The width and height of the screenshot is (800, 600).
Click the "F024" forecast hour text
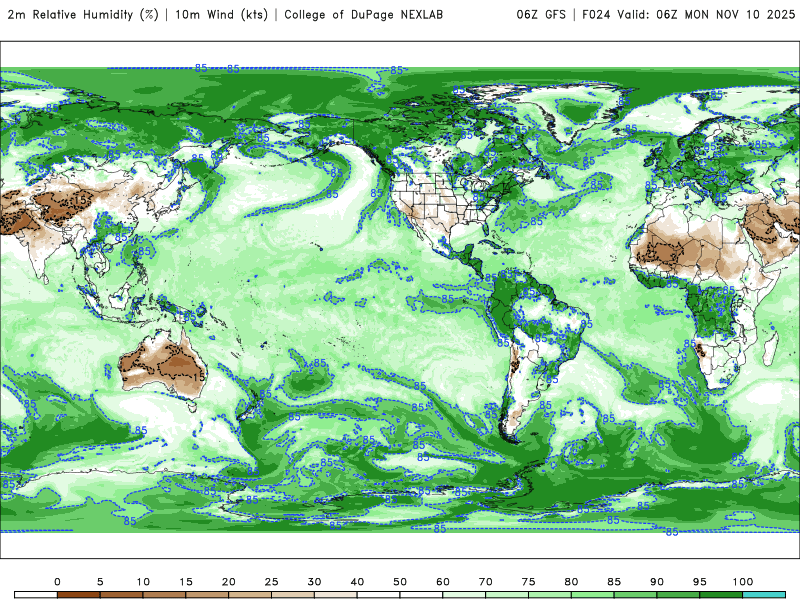[596, 14]
